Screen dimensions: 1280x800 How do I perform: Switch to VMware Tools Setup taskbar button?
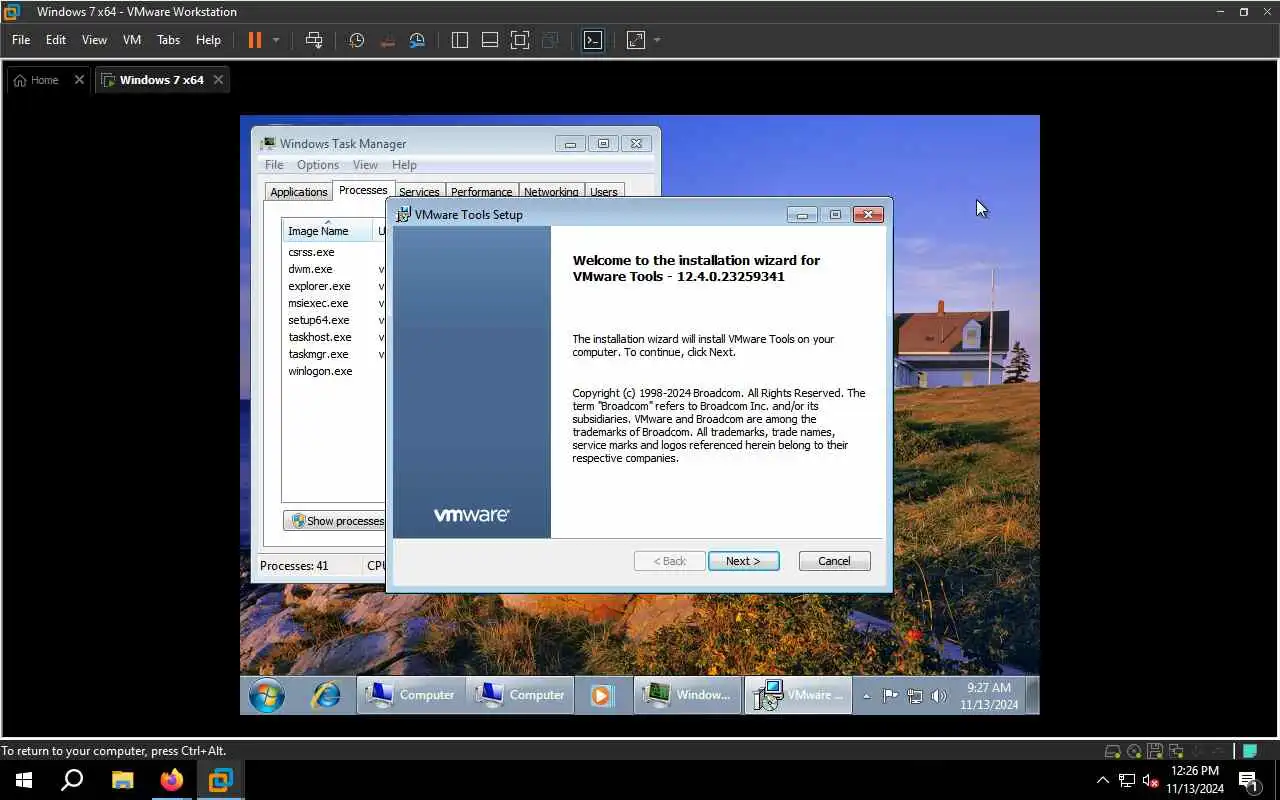pyautogui.click(x=798, y=695)
